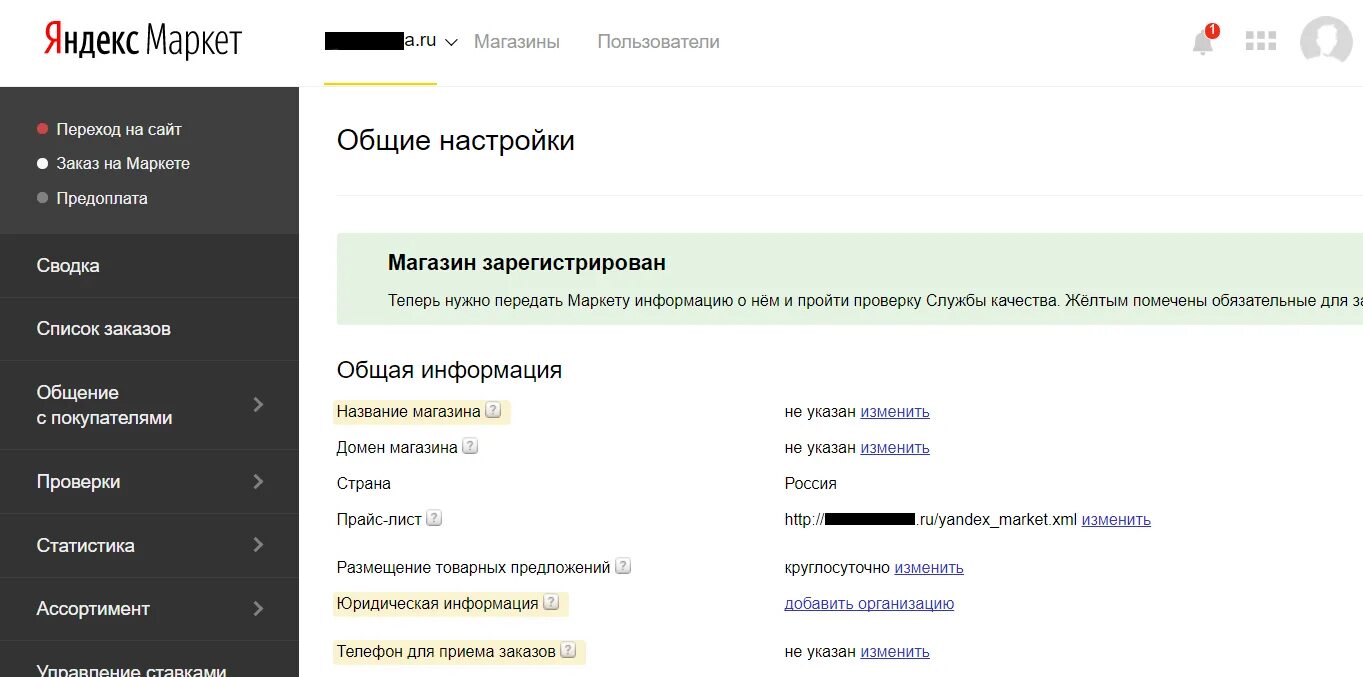The width and height of the screenshot is (1363, 677).
Task: Open the Yandex services grid icon
Action: 1261,41
